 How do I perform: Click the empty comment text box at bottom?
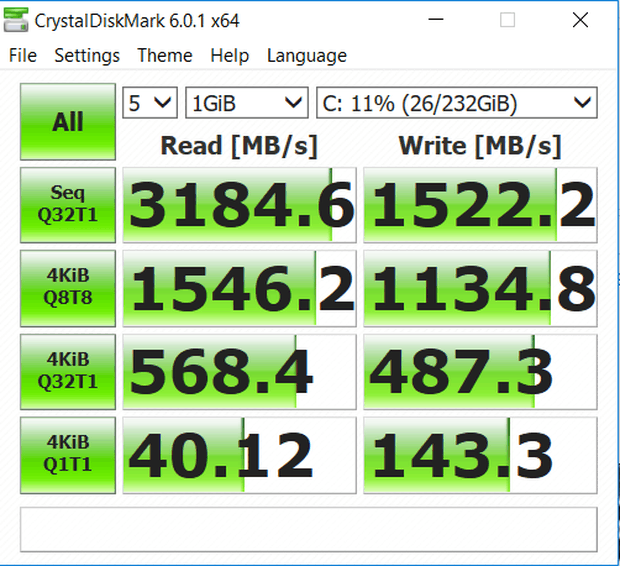tap(309, 530)
